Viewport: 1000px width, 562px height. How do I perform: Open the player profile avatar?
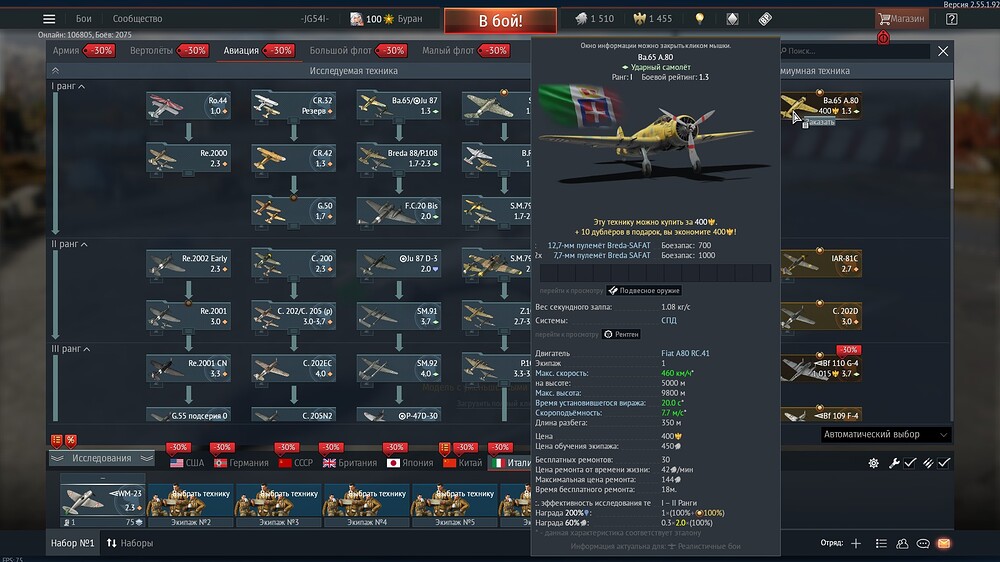(357, 18)
